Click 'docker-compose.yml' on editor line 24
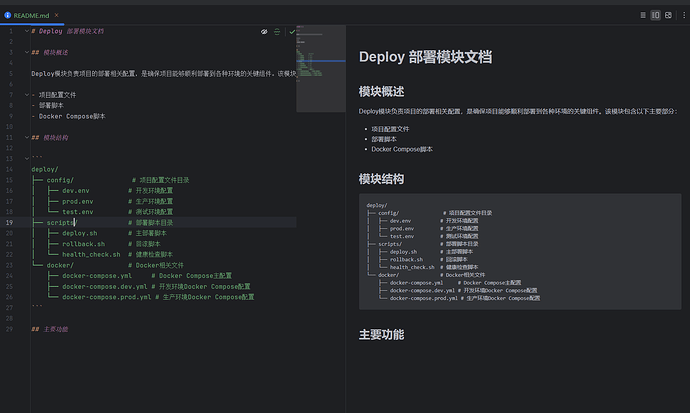The width and height of the screenshot is (690, 413). (x=97, y=276)
